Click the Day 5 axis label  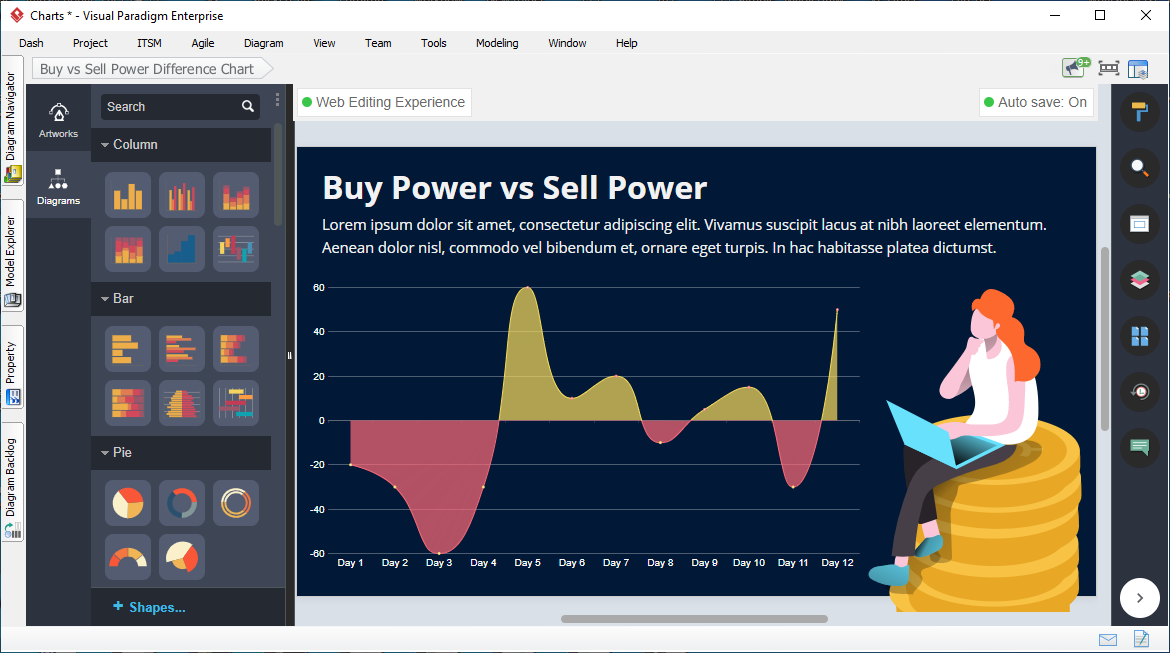point(528,563)
